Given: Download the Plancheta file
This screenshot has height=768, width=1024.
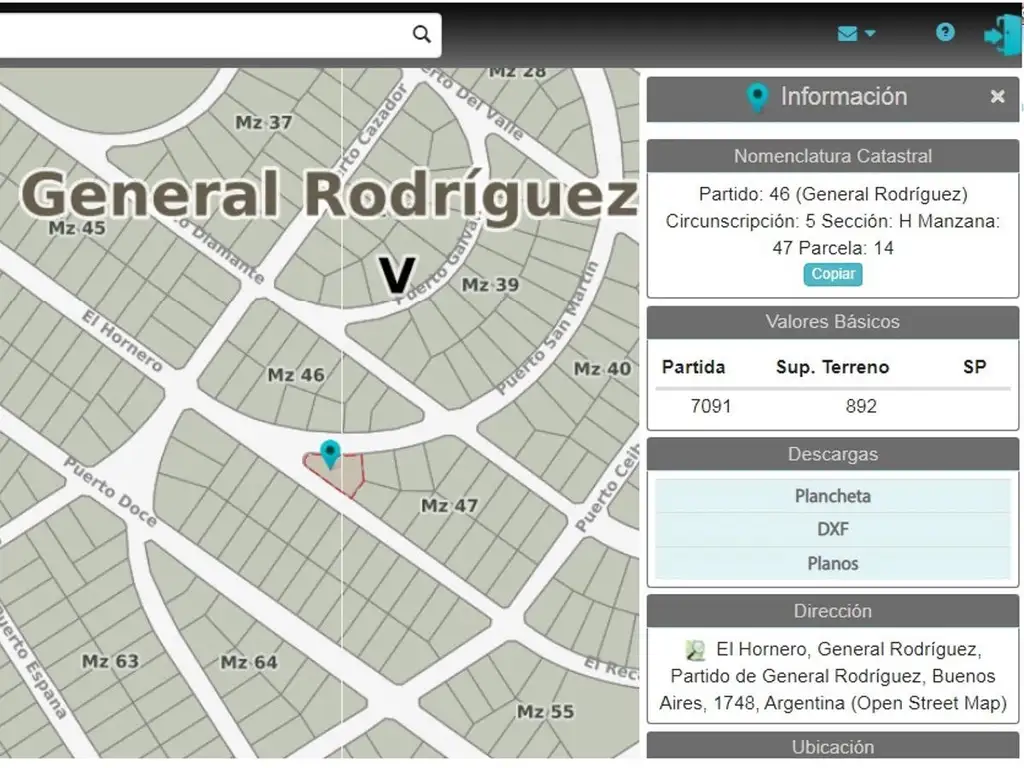Looking at the screenshot, I should [x=832, y=496].
